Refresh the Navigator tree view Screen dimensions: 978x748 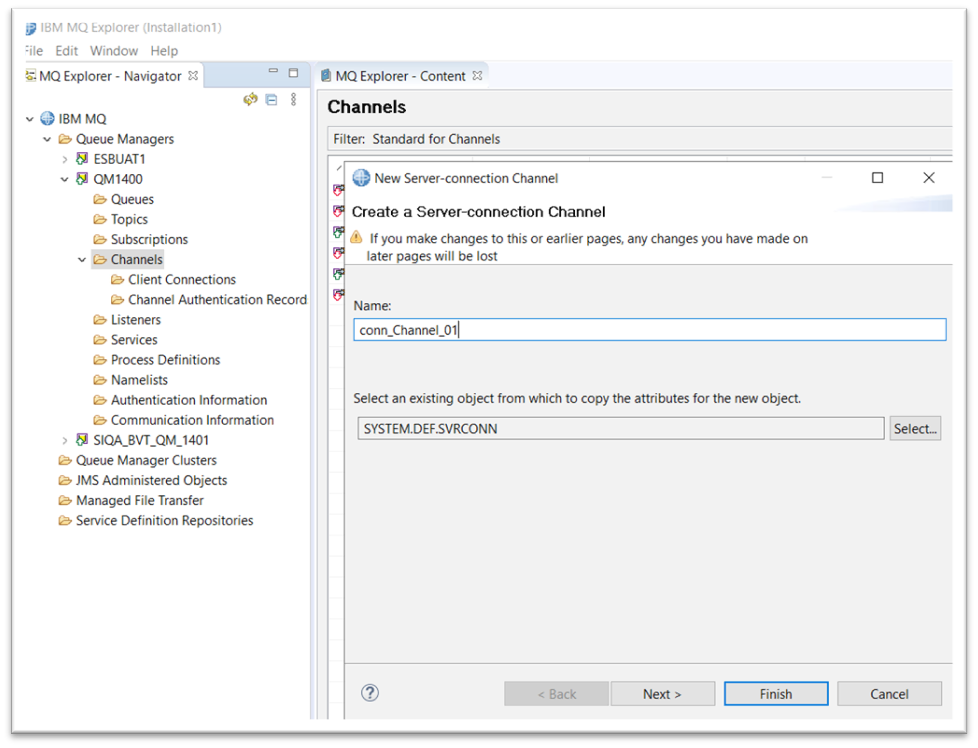click(252, 99)
